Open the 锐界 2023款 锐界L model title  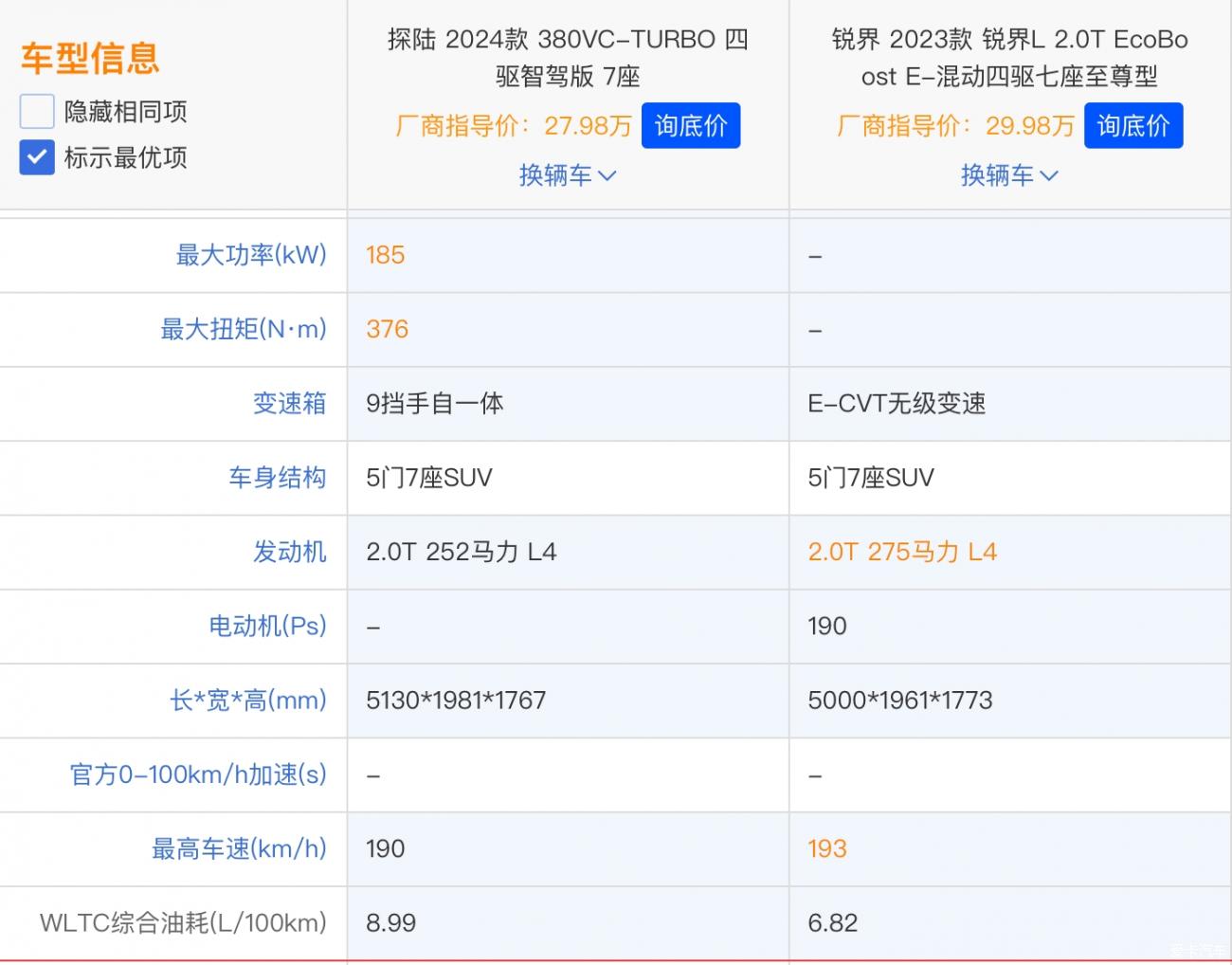click(1009, 58)
